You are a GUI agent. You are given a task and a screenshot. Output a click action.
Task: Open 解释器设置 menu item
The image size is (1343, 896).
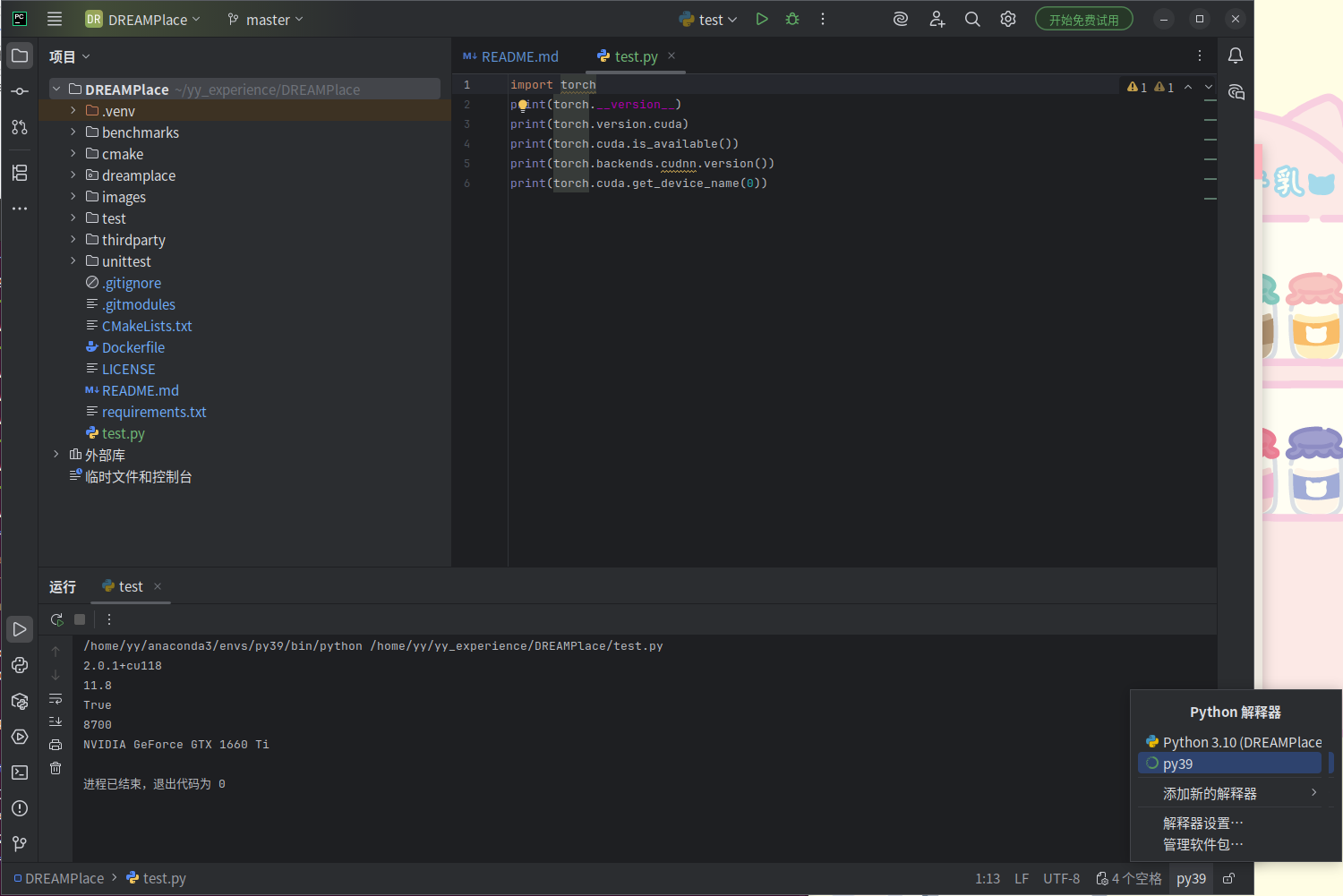(1202, 823)
